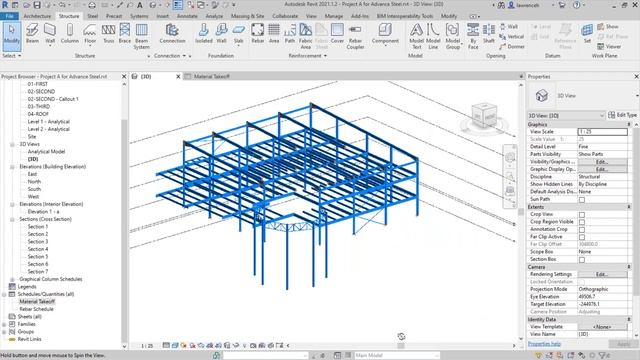Collapse the 3D Views tree node
The height and width of the screenshot is (360, 640).
[x=12, y=144]
